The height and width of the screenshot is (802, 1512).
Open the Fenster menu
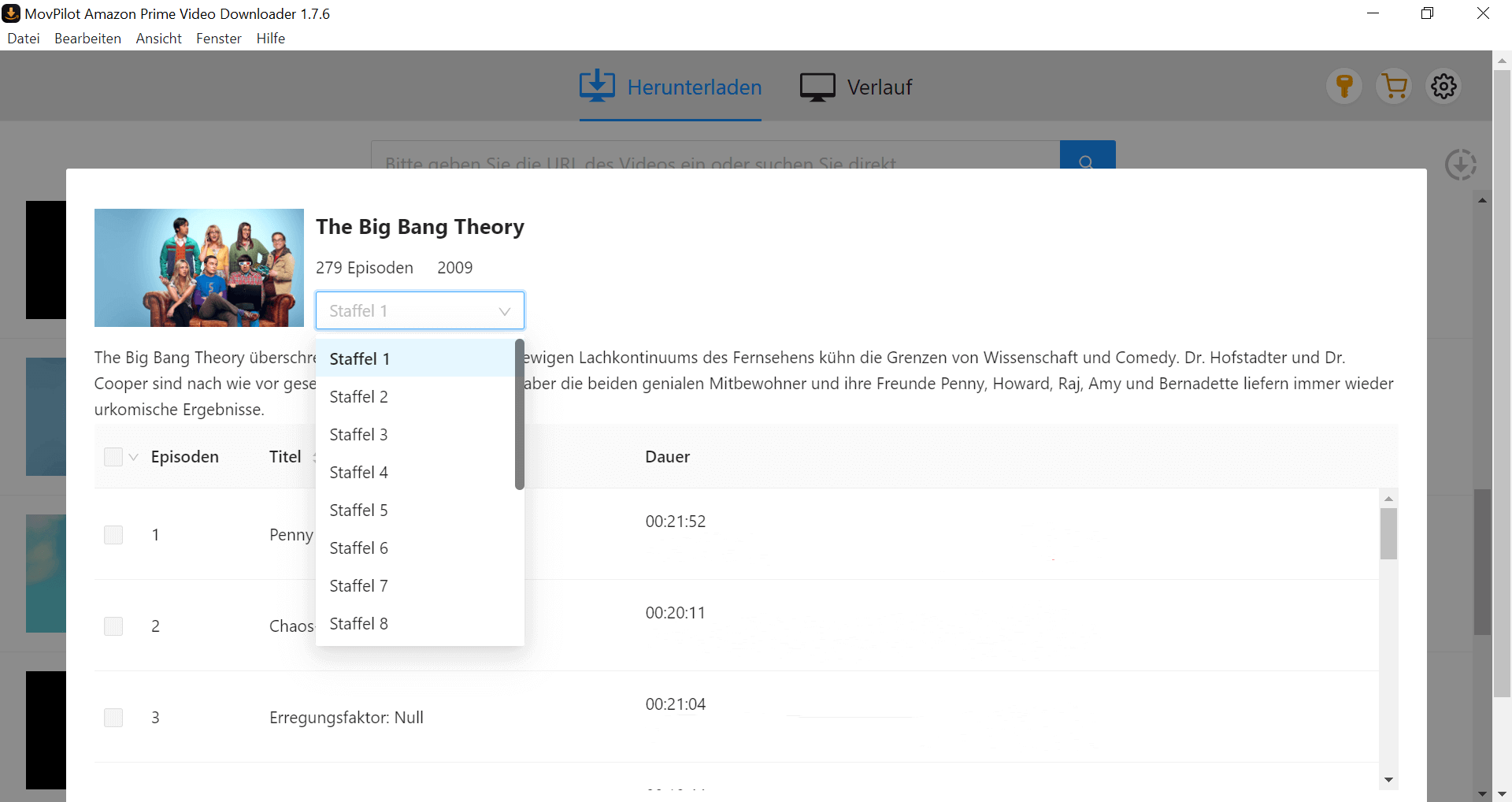(219, 39)
